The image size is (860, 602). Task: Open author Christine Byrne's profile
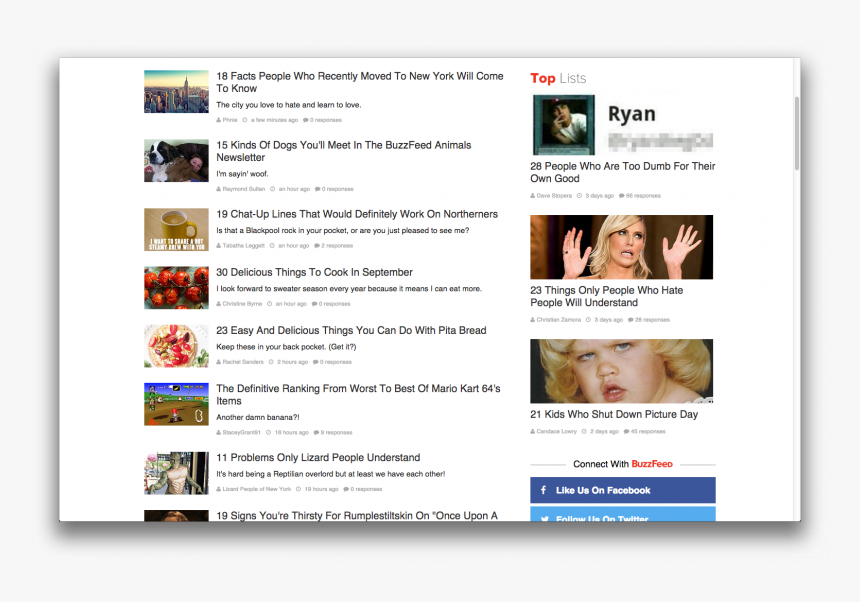242,304
